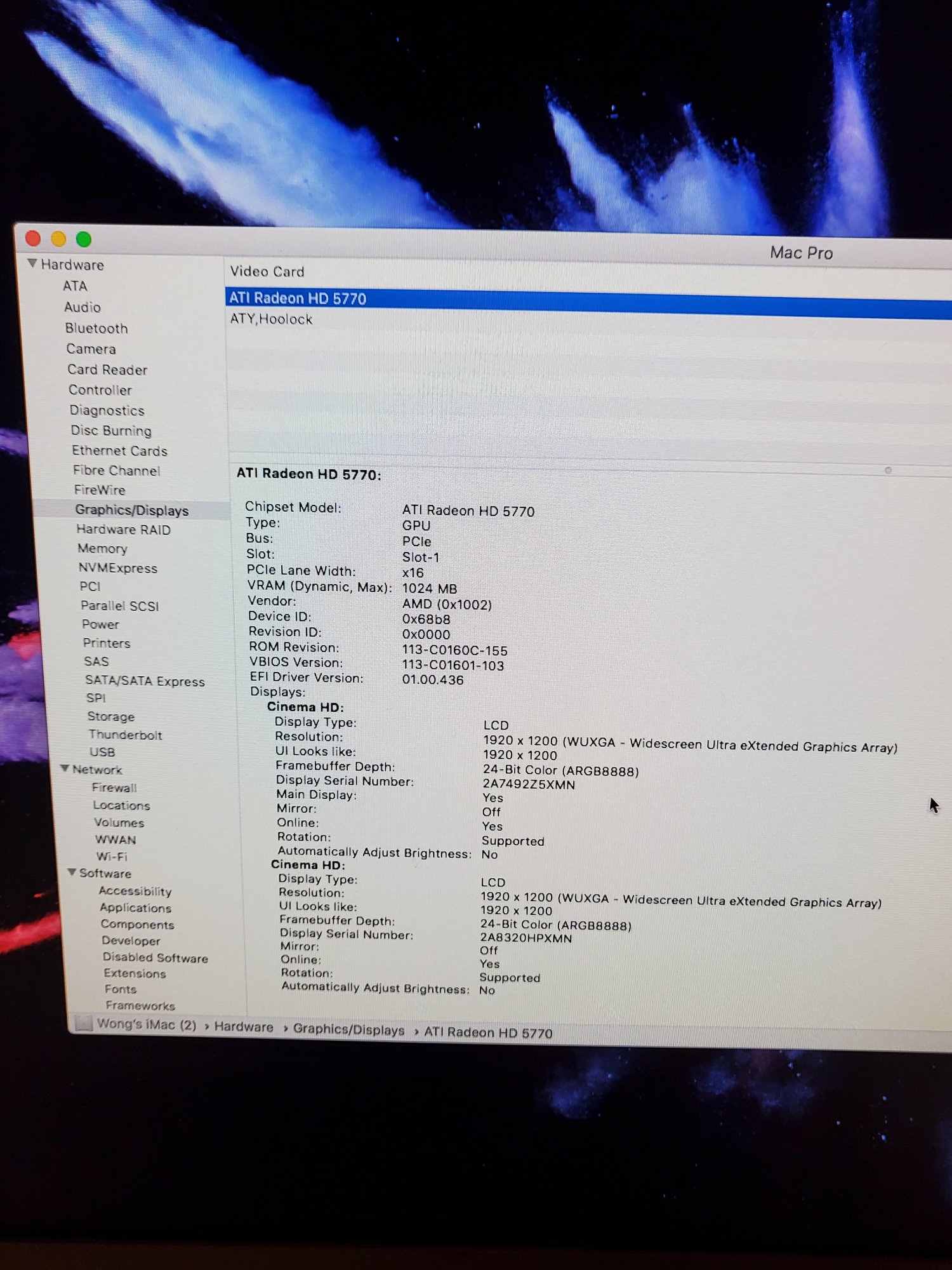Click the Device ID value 0x68b8
The height and width of the screenshot is (1270, 952).
pyautogui.click(x=426, y=619)
